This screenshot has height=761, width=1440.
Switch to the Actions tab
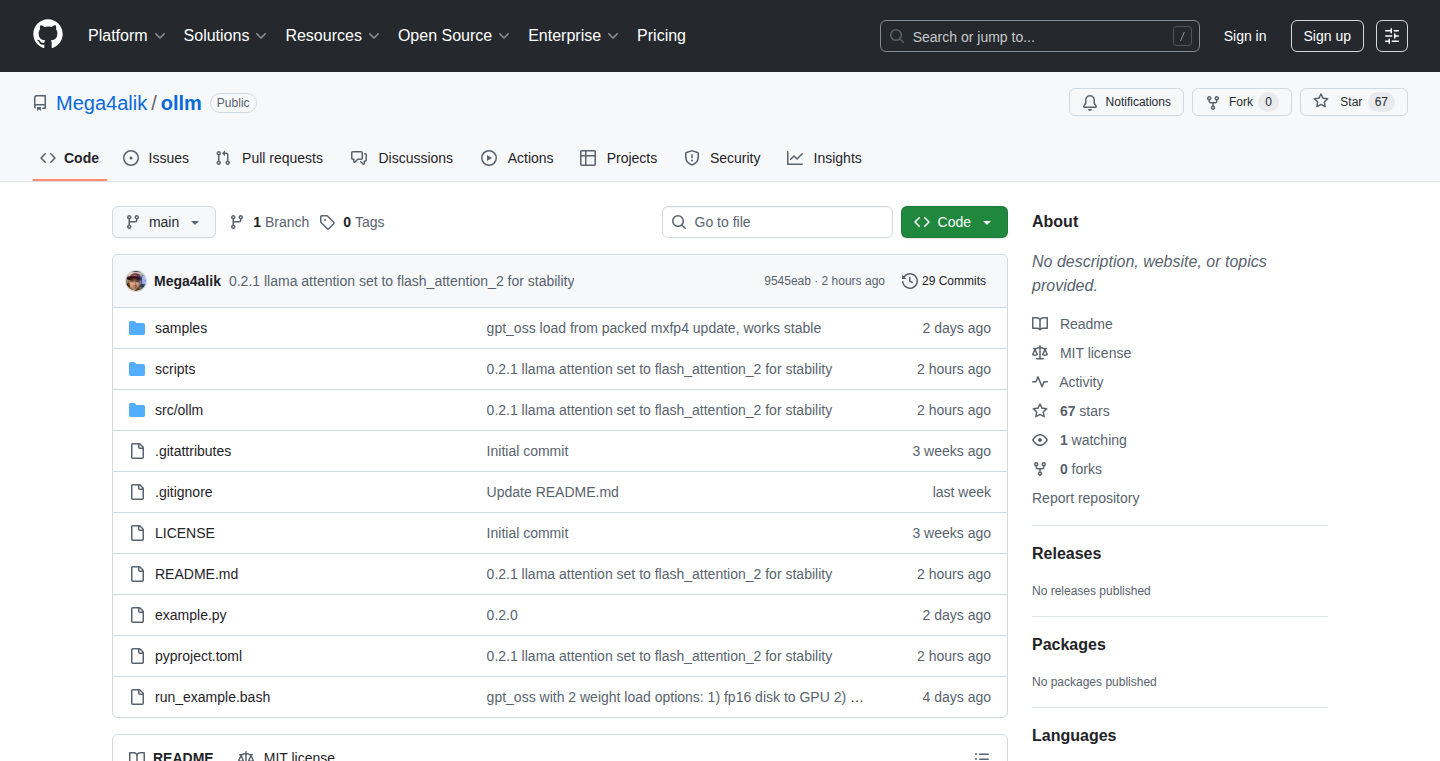(x=517, y=158)
